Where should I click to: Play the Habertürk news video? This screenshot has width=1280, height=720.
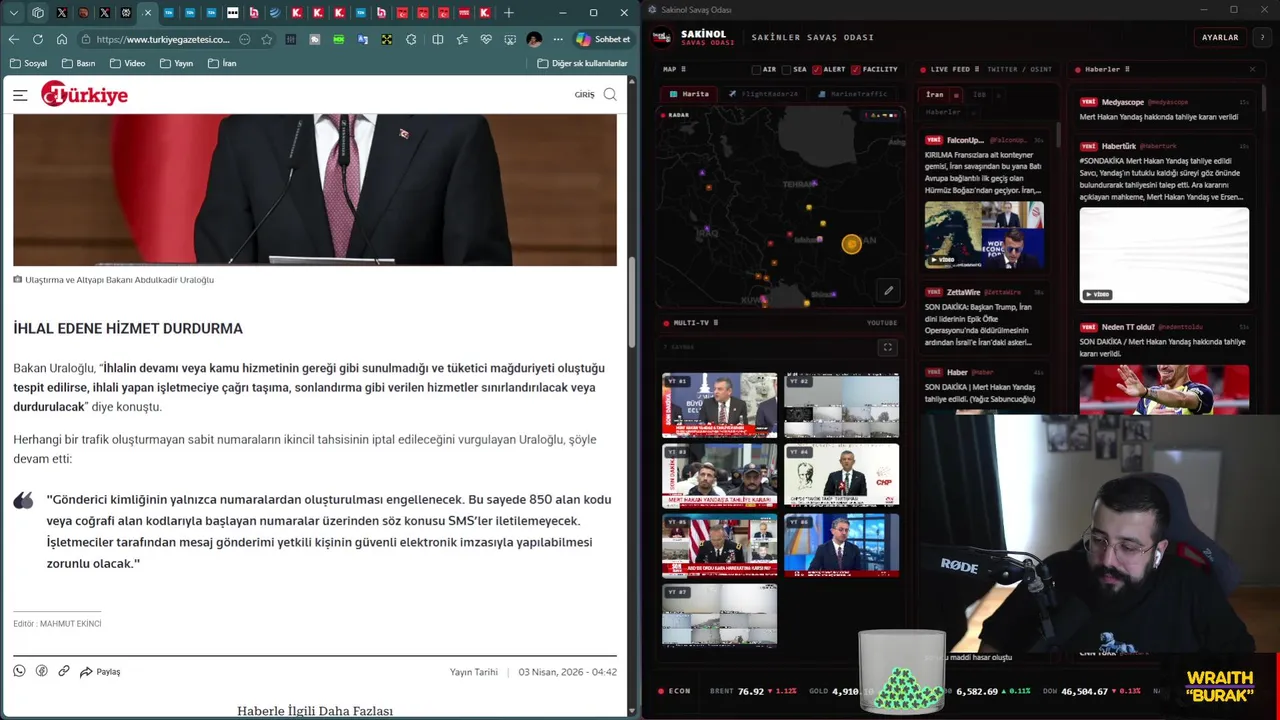[1164, 255]
